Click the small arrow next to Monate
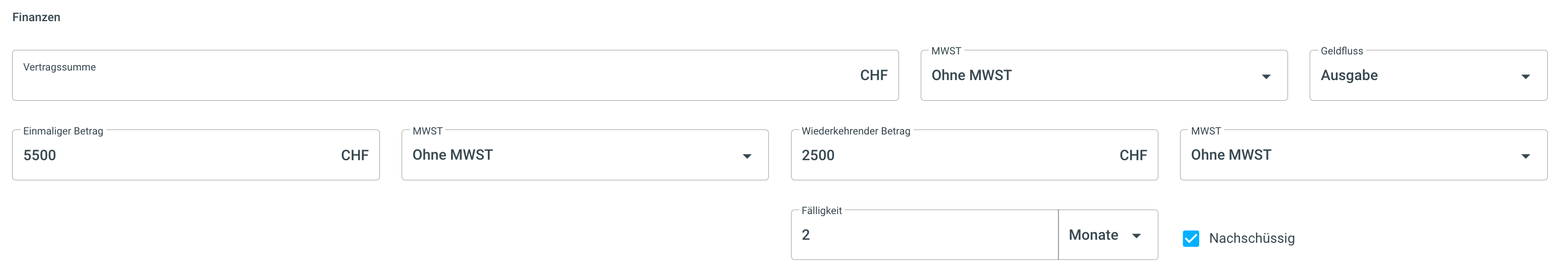The image size is (1568, 273). 1137,236
